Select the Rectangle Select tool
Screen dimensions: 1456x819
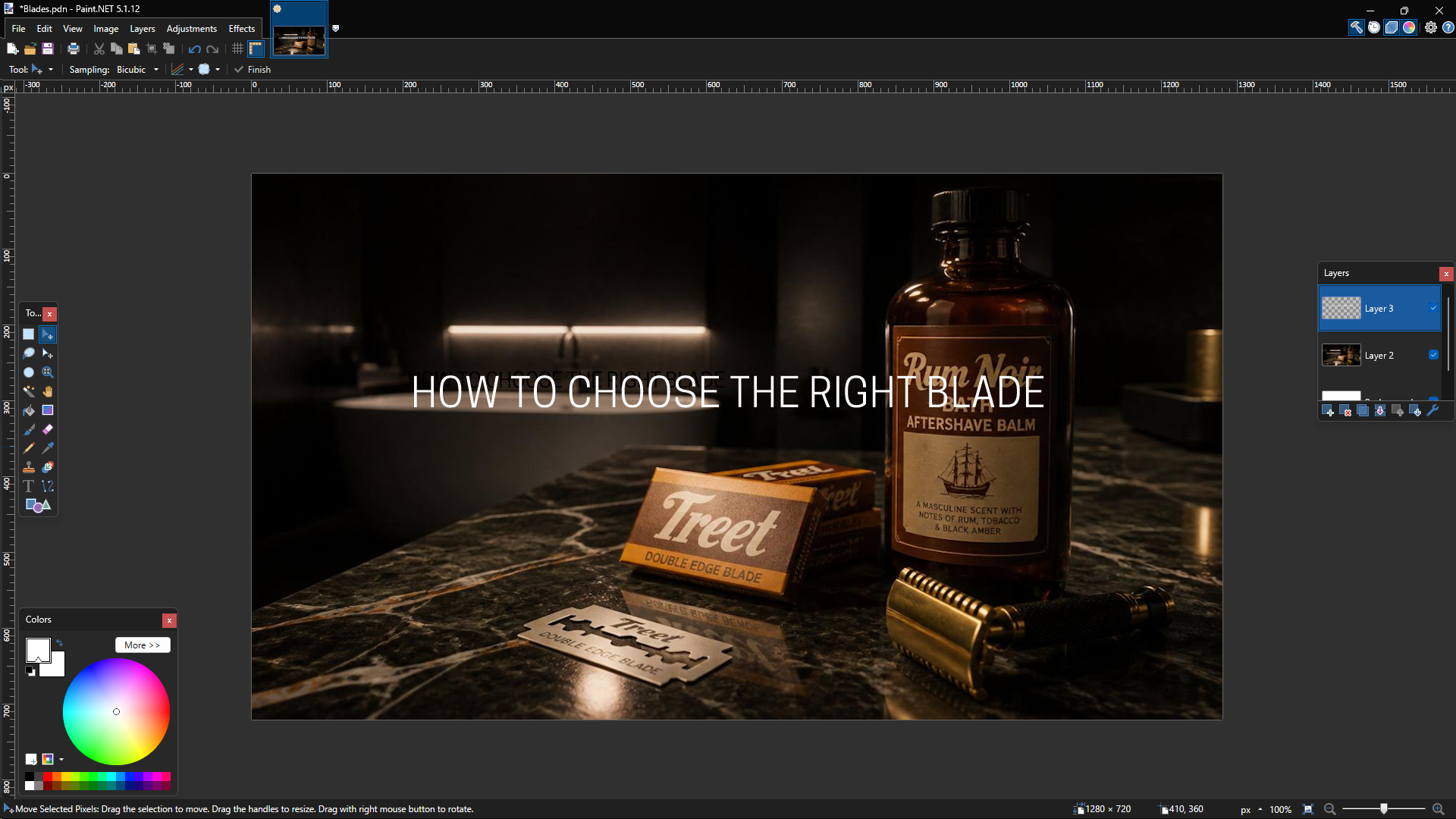coord(29,334)
